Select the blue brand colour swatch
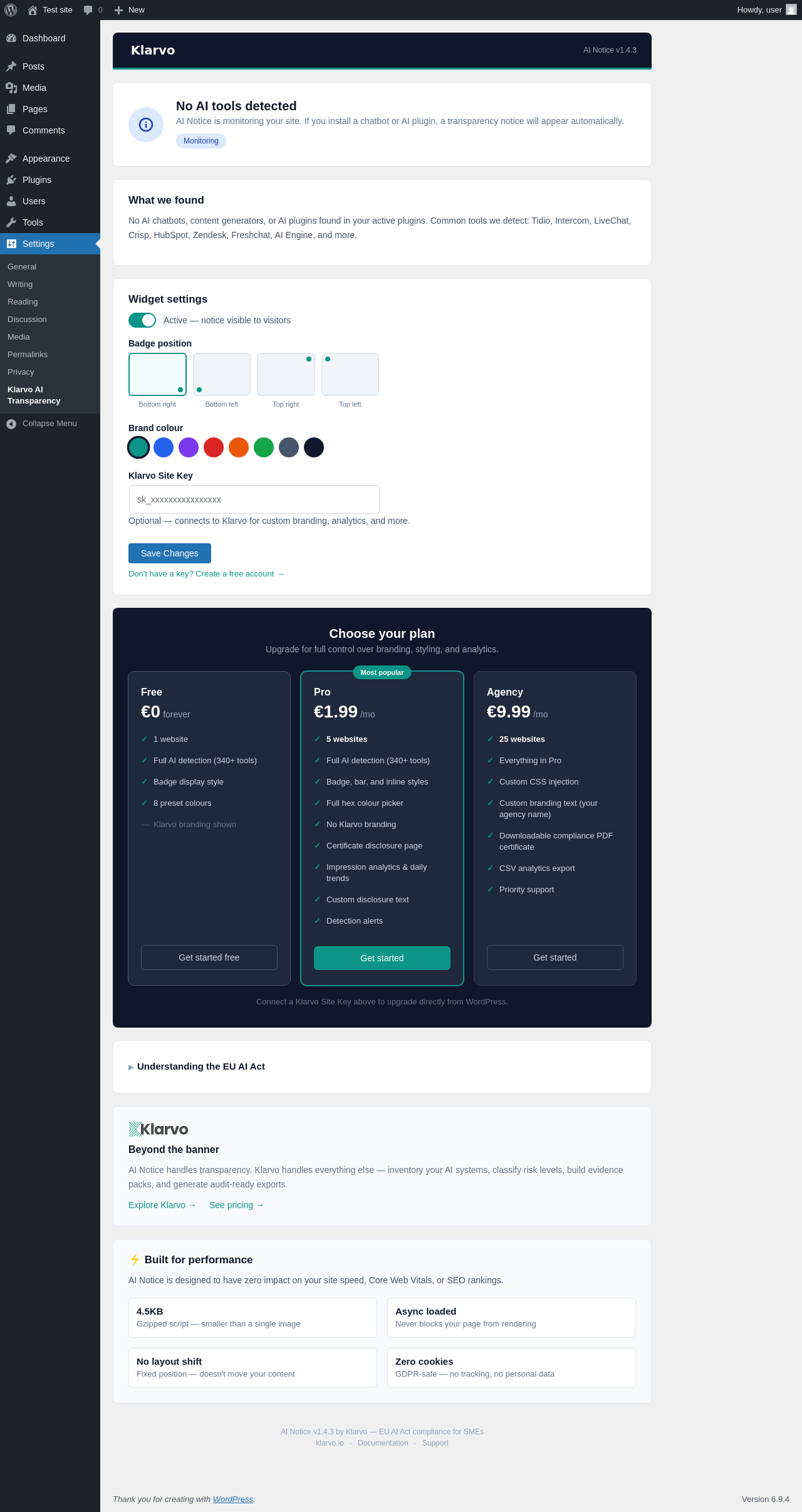The height and width of the screenshot is (1512, 802). coord(164,447)
